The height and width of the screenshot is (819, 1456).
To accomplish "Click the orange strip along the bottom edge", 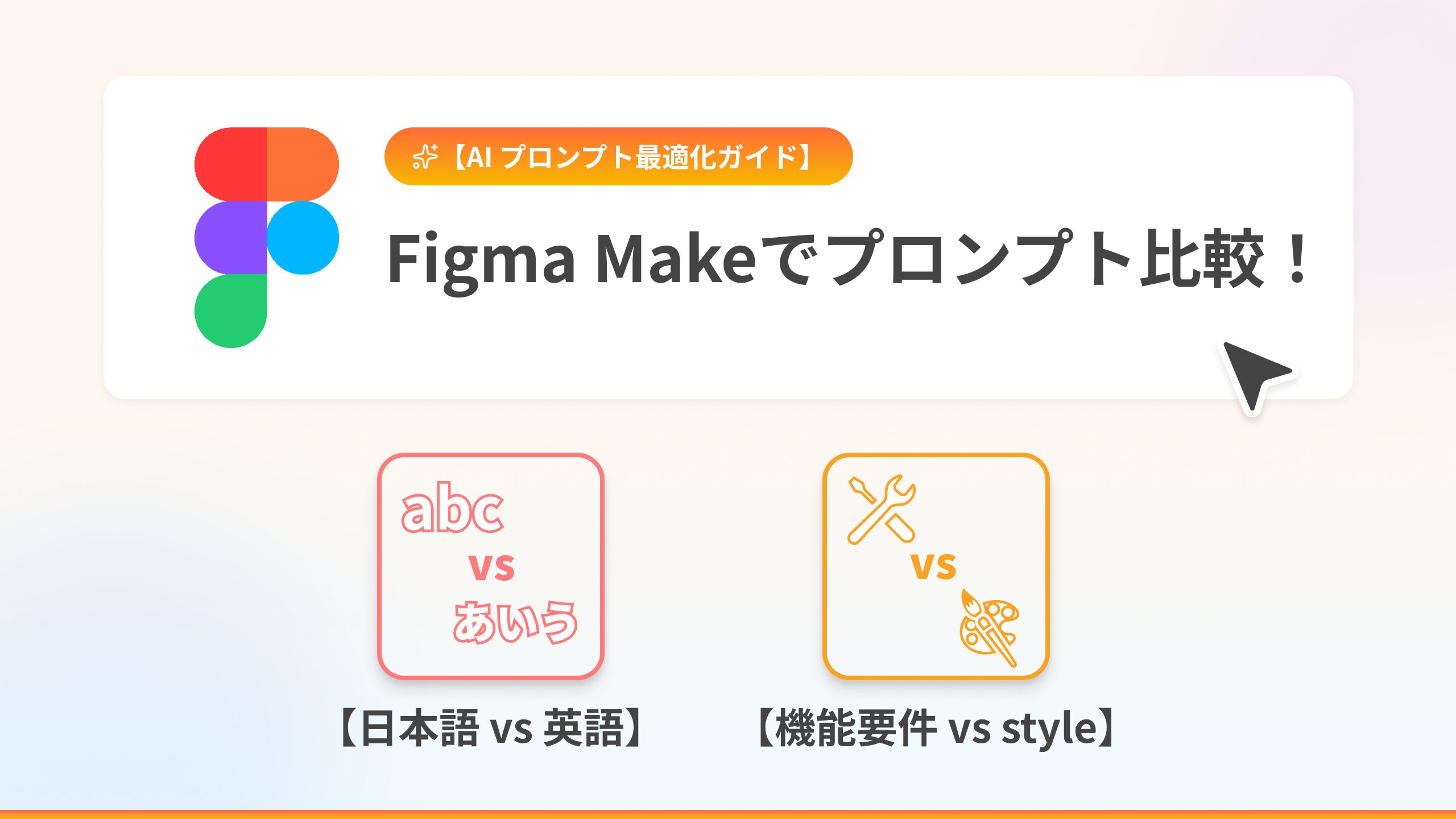I will pyautogui.click(x=728, y=814).
